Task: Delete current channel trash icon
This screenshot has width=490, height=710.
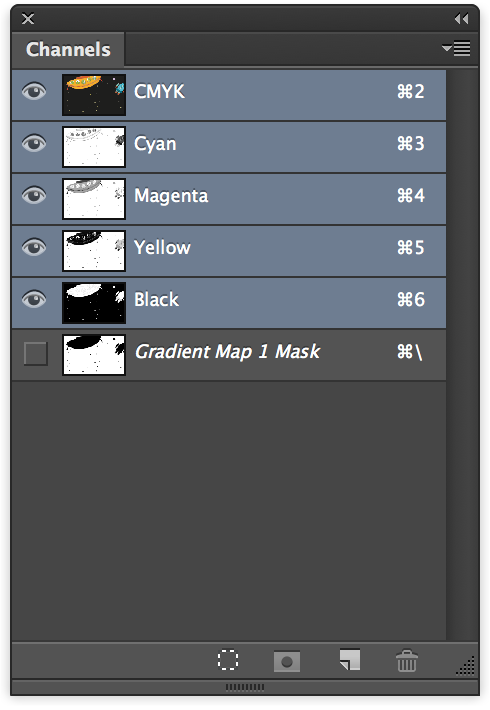Action: [407, 661]
